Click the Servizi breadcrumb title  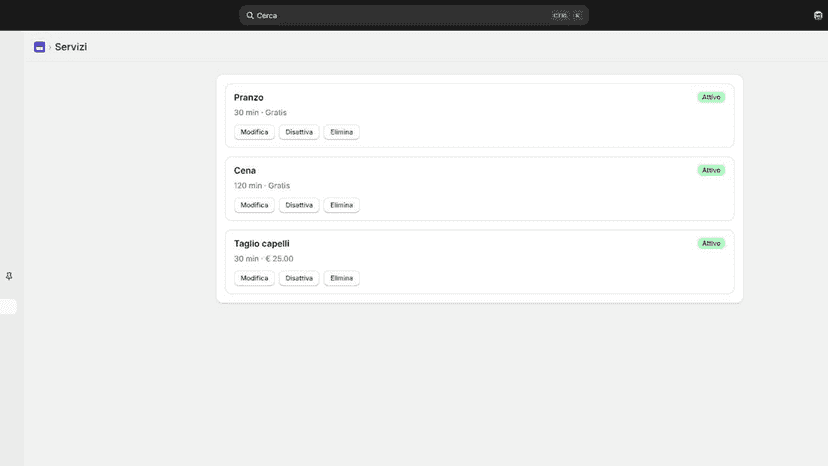pyautogui.click(x=71, y=47)
